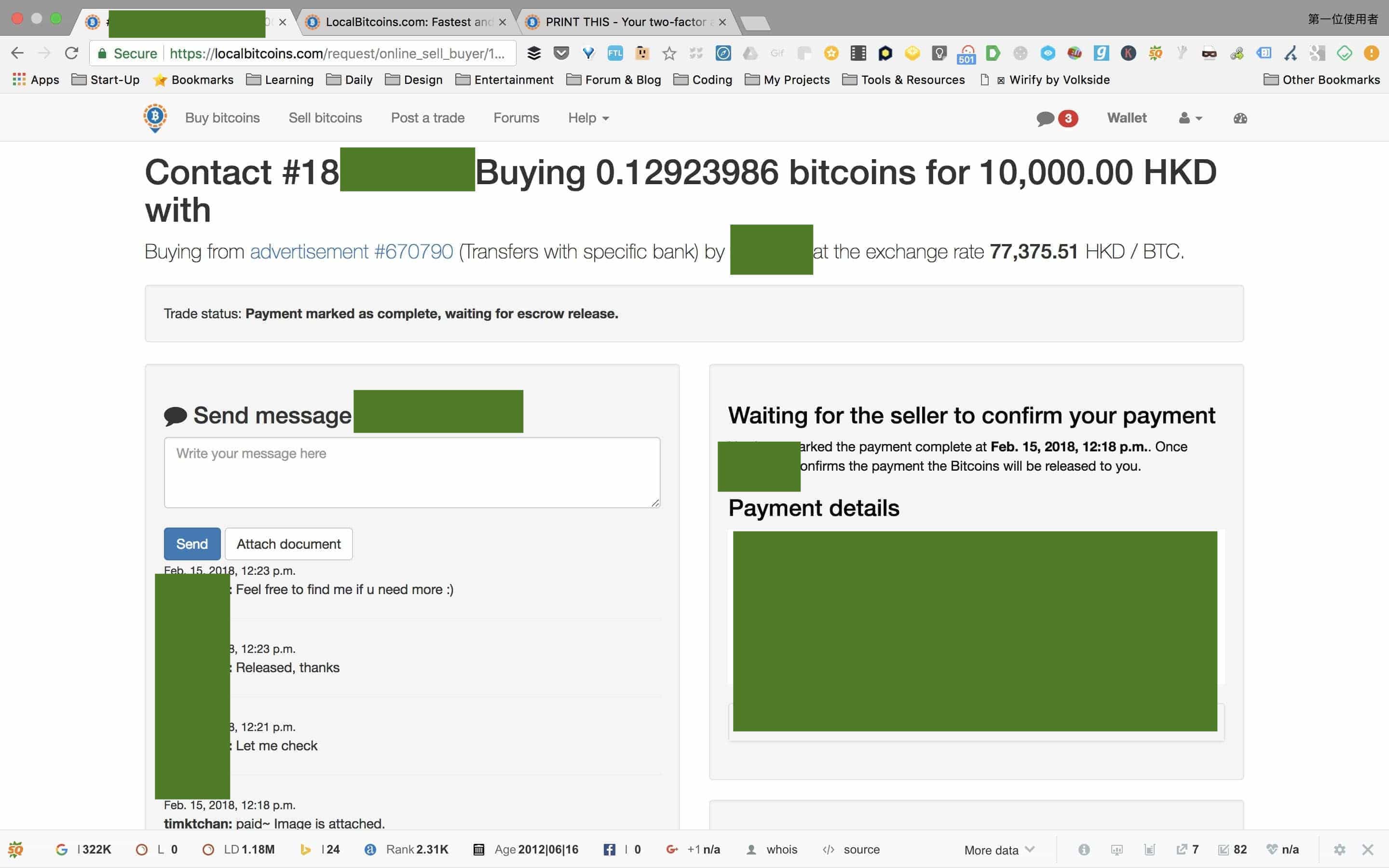Click the green checkmark diamond extension icon

pyautogui.click(x=1344, y=54)
